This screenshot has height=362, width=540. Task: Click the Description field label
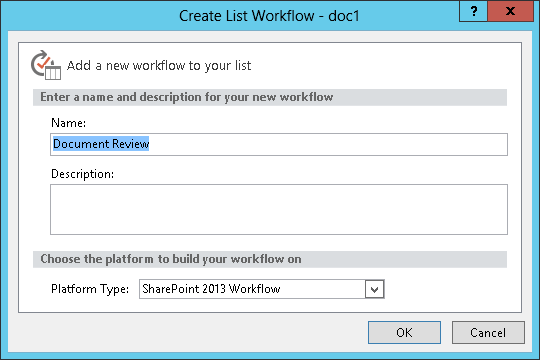click(82, 174)
